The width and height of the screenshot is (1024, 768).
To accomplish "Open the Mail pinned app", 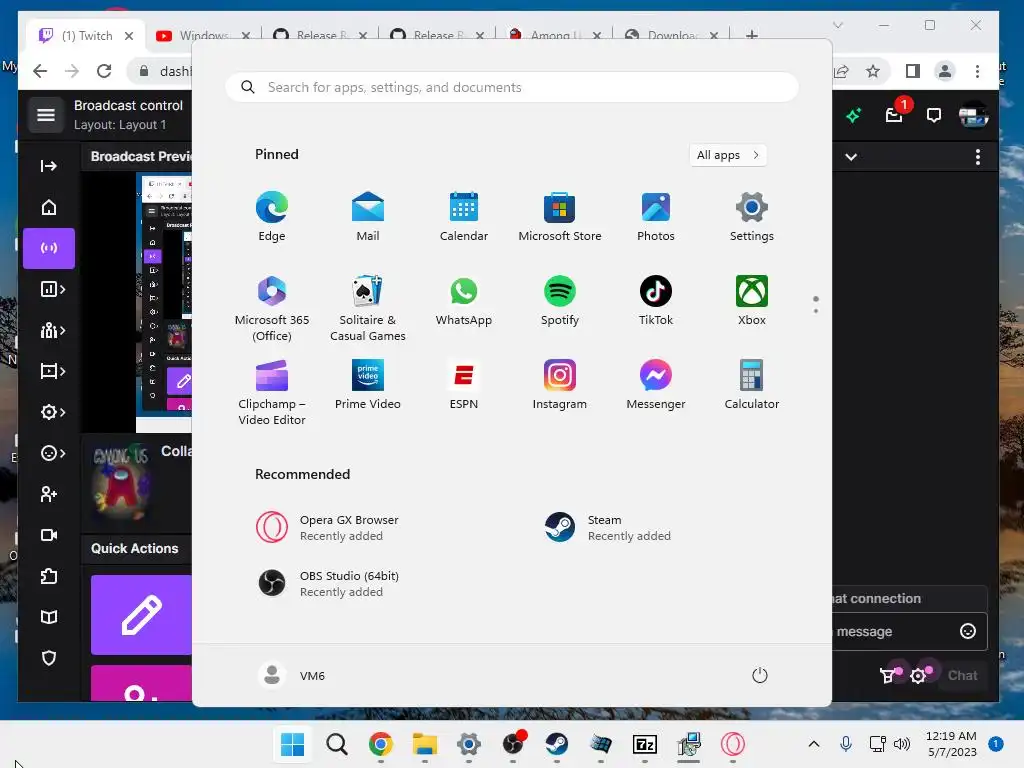I will tap(368, 217).
